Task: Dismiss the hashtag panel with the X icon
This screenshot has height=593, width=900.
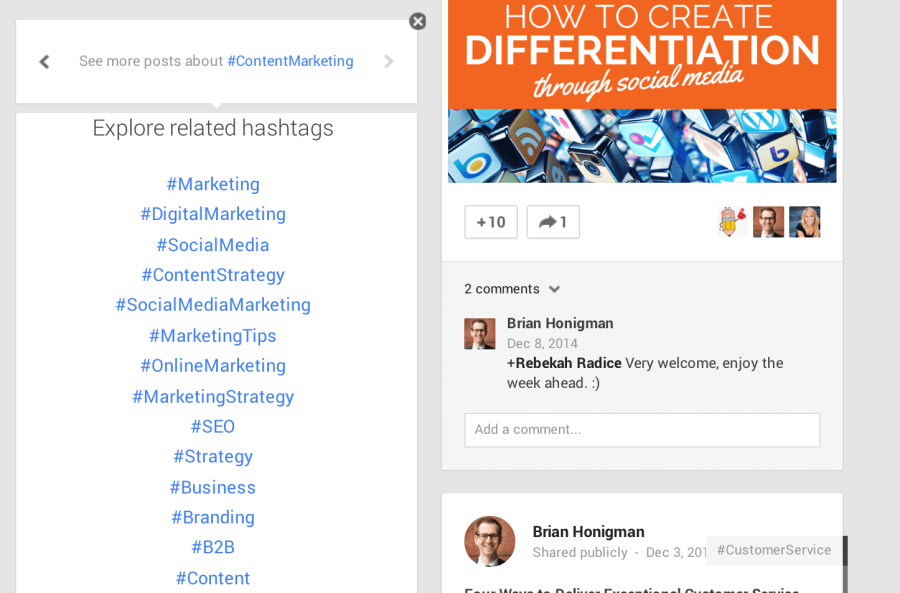Action: point(417,21)
